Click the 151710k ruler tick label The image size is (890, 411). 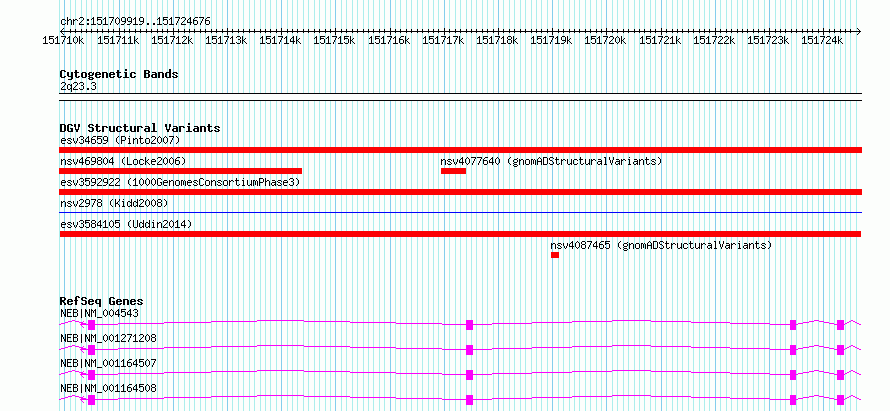pyautogui.click(x=64, y=41)
